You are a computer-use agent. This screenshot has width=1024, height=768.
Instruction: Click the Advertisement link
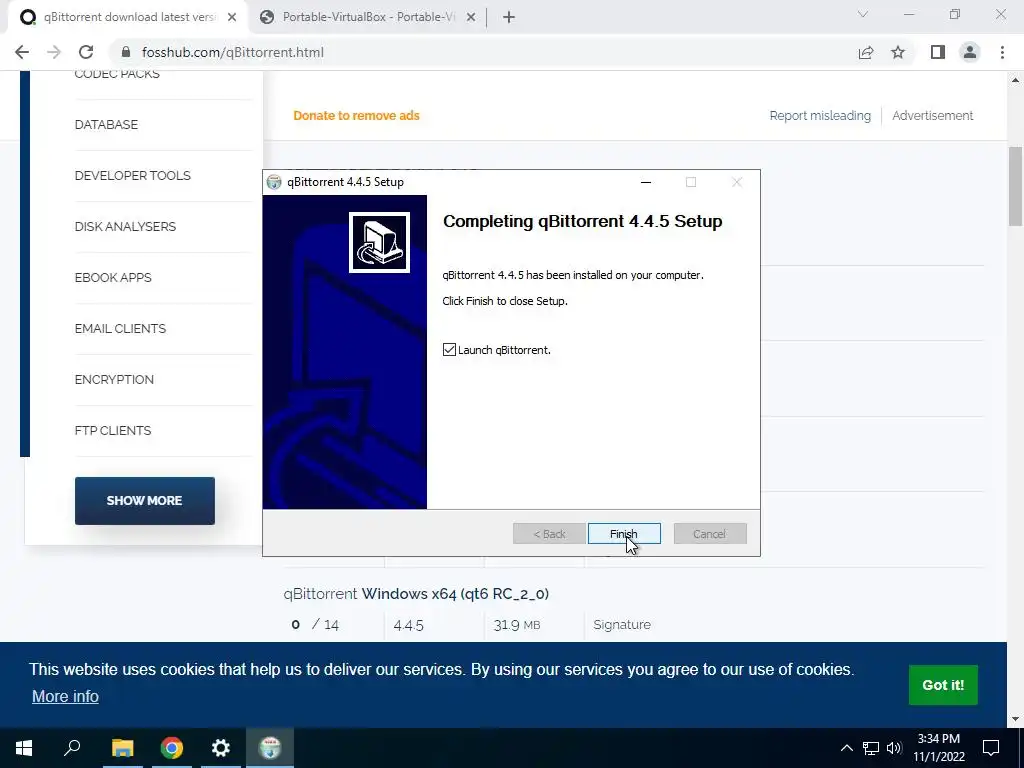(x=933, y=116)
